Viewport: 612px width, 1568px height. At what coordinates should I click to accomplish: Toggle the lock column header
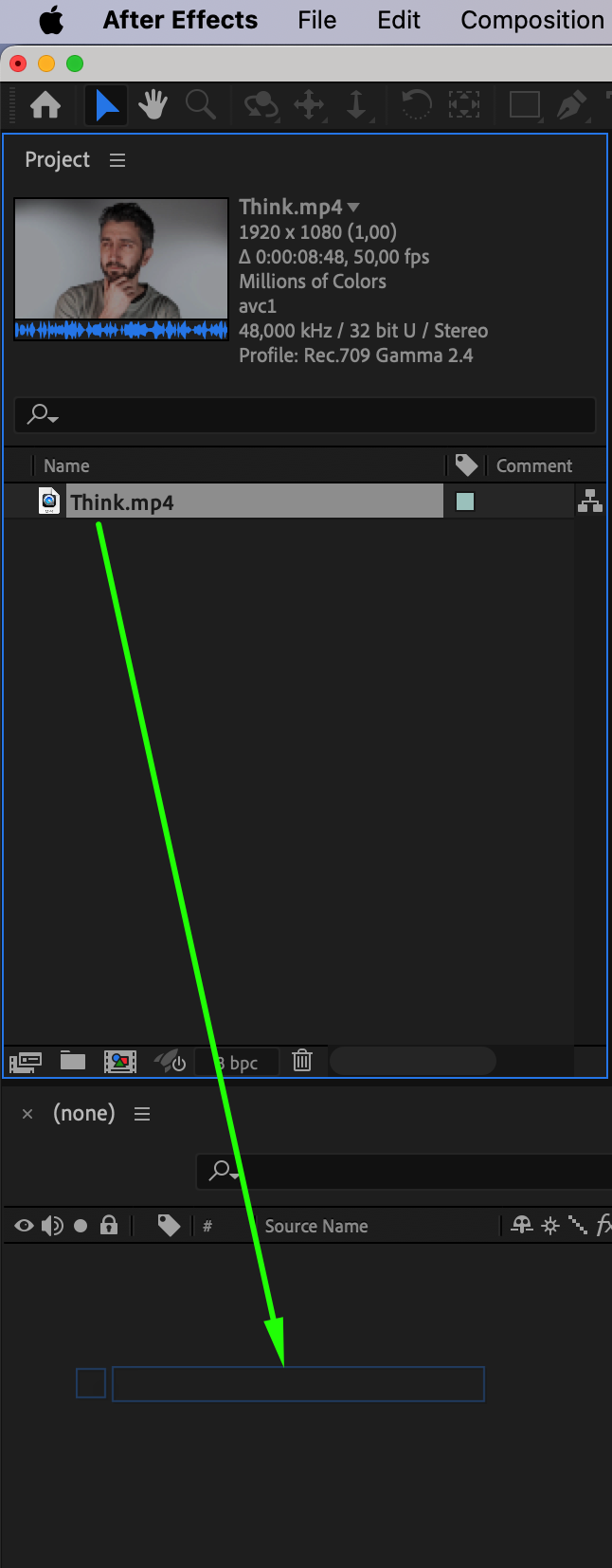[x=109, y=1226]
